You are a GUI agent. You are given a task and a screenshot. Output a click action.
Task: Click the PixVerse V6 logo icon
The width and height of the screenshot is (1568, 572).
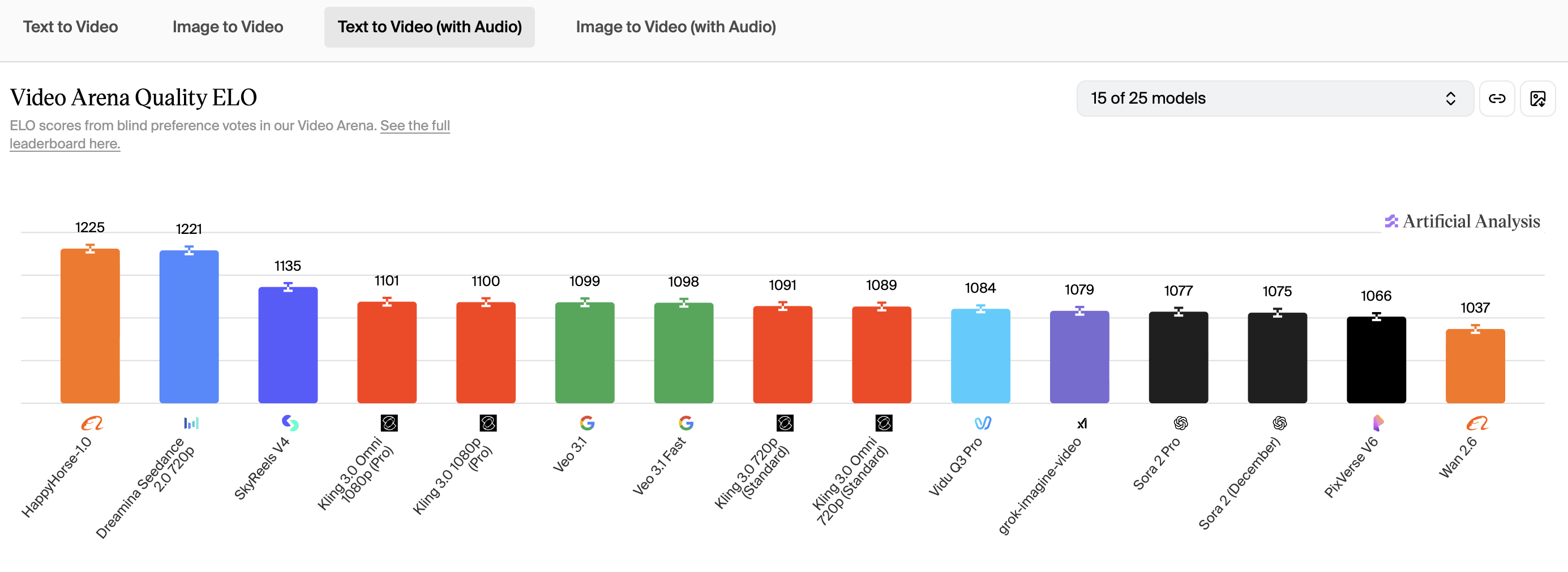(1378, 422)
